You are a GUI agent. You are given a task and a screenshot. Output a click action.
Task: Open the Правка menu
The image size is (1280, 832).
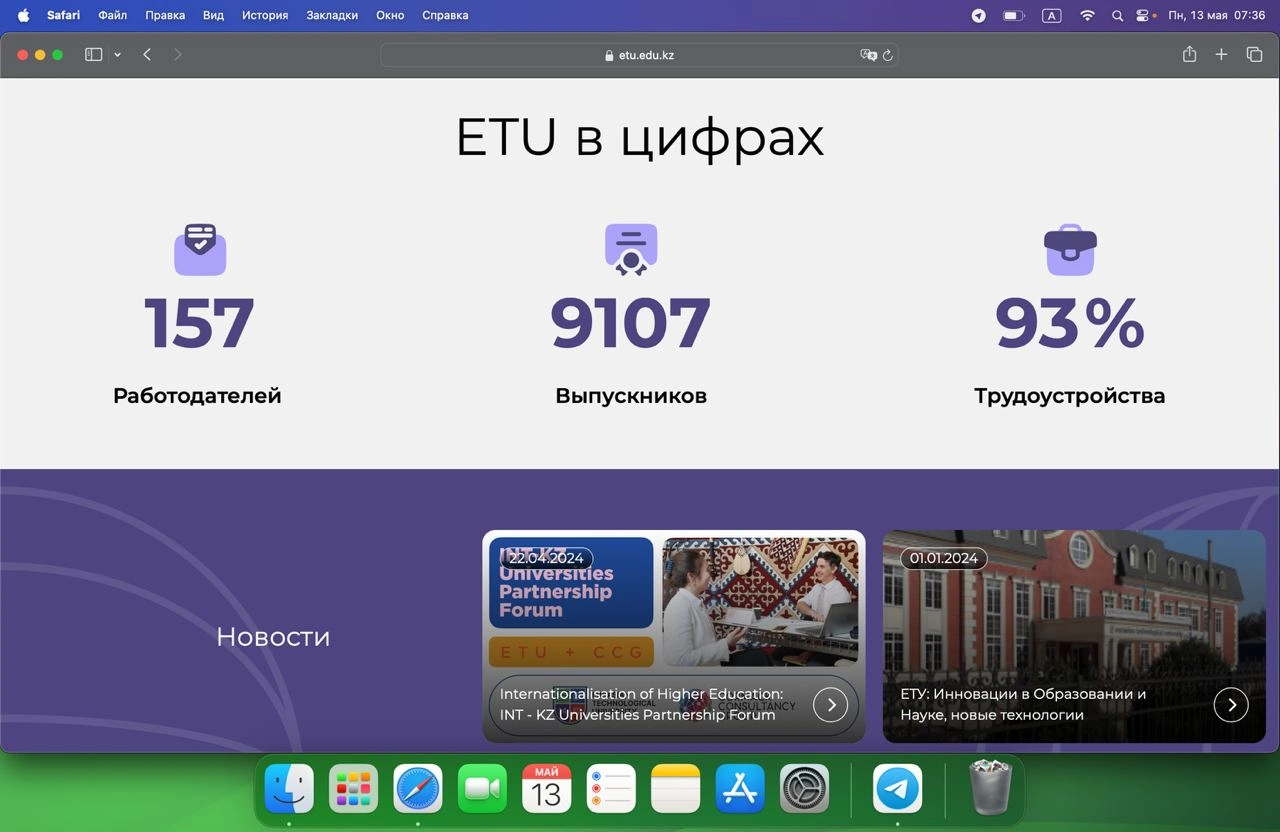point(165,15)
